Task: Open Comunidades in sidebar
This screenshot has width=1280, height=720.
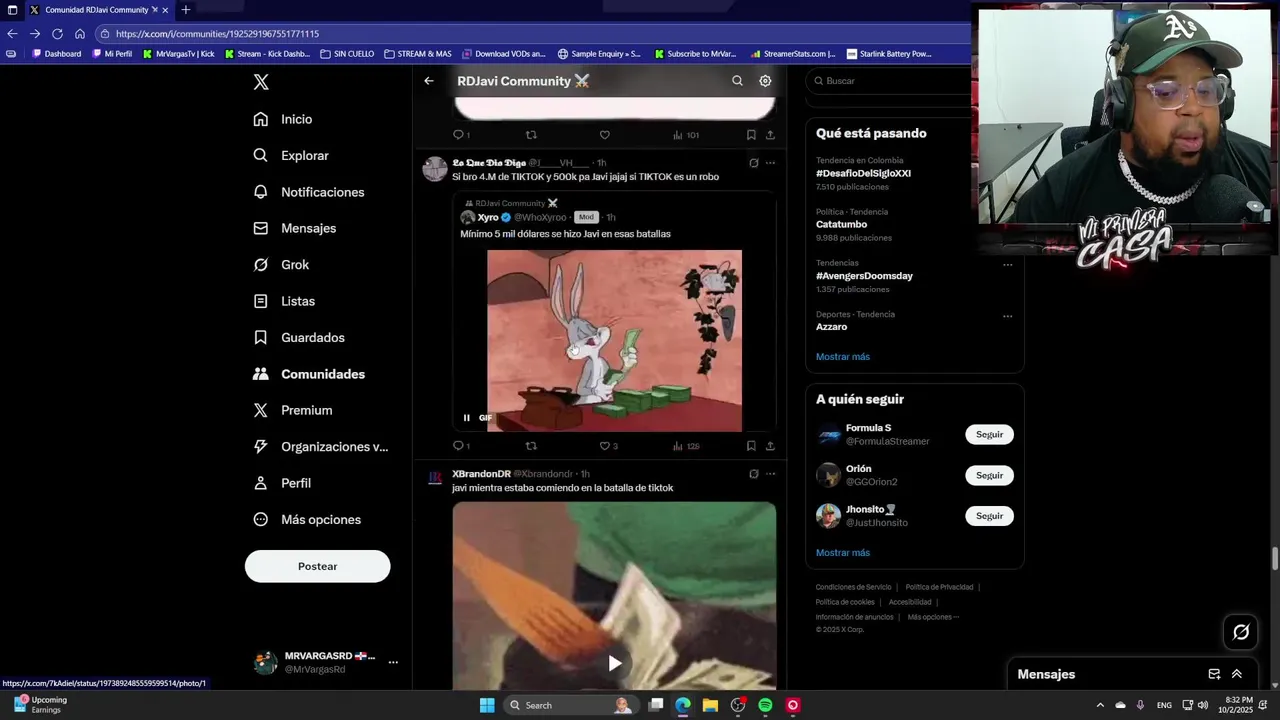Action: coord(309,374)
